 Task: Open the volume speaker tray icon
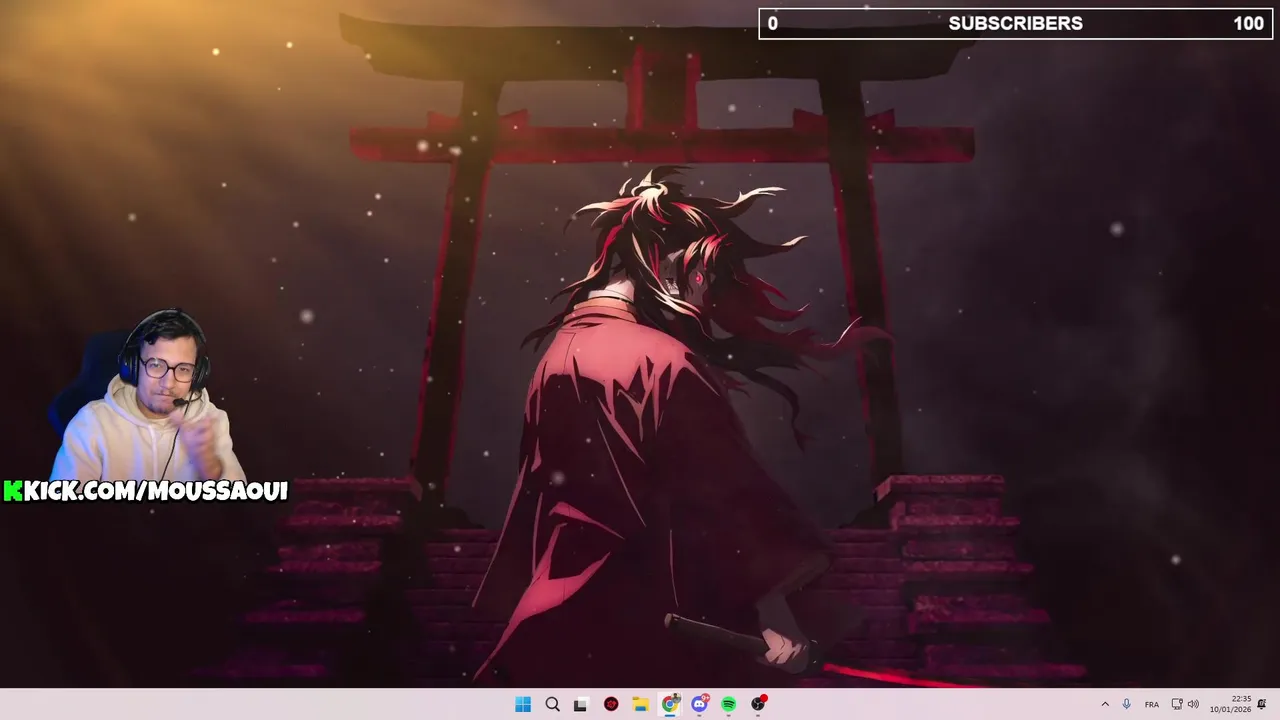point(1193,704)
